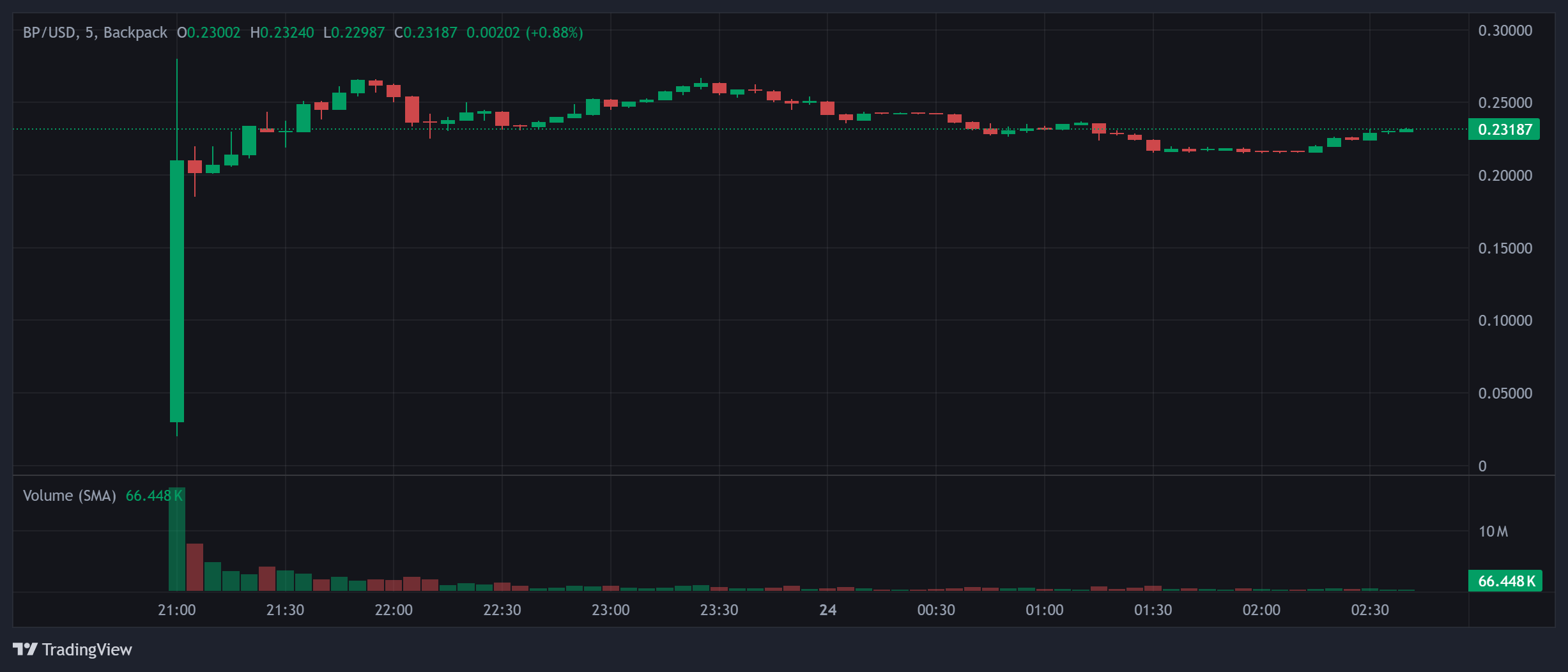Image resolution: width=1568 pixels, height=672 pixels.
Task: Click the 01:30 time axis label
Action: (x=1153, y=610)
